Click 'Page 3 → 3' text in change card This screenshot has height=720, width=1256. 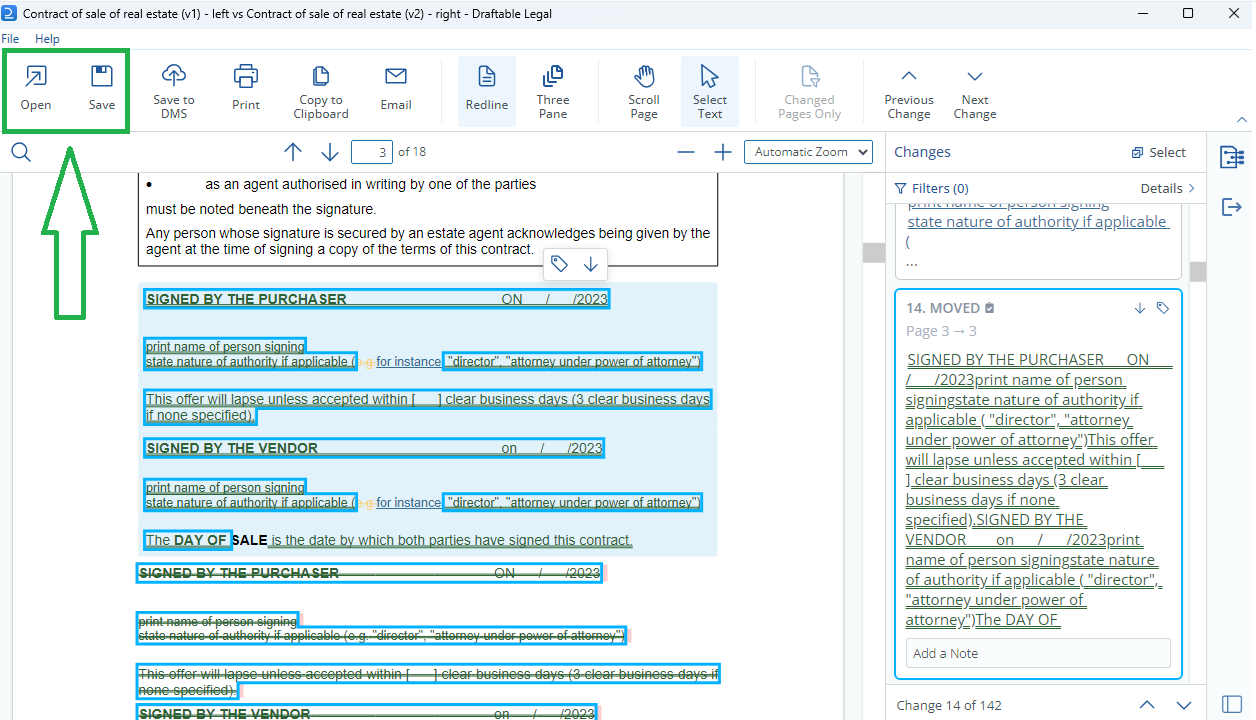pos(941,331)
